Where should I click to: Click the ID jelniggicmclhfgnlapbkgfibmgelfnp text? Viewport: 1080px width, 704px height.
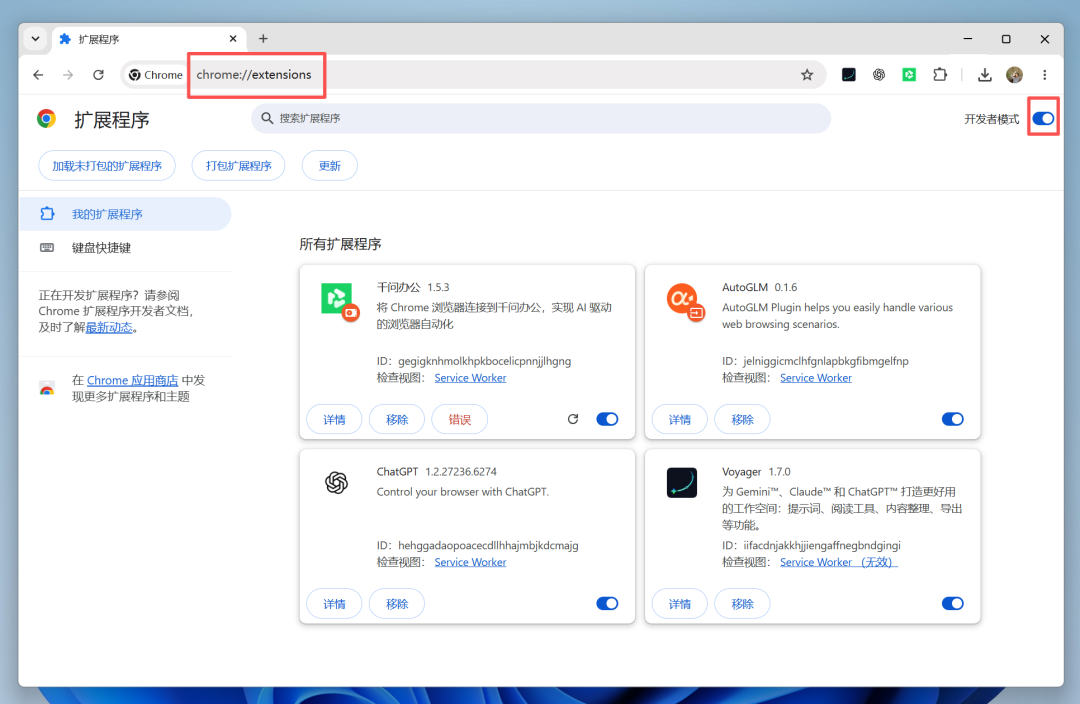point(816,361)
